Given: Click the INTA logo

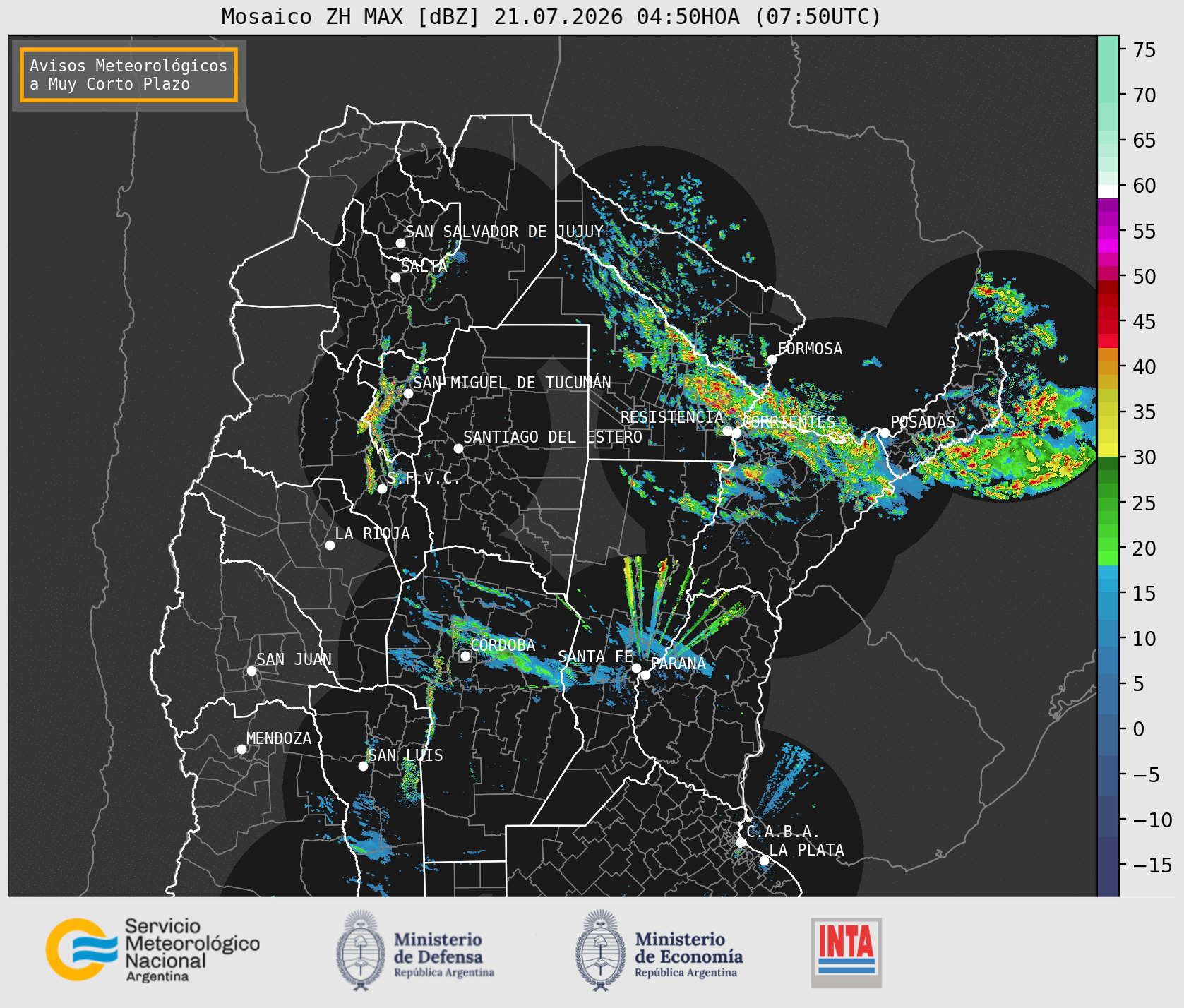Looking at the screenshot, I should tap(846, 952).
